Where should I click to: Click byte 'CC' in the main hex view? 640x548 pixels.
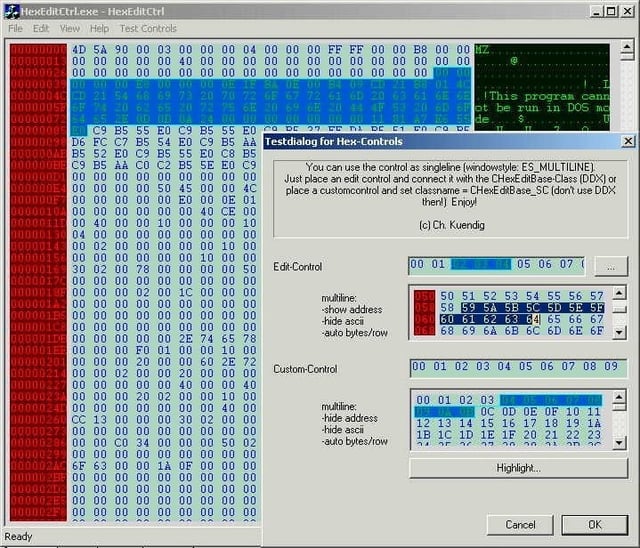[79, 420]
